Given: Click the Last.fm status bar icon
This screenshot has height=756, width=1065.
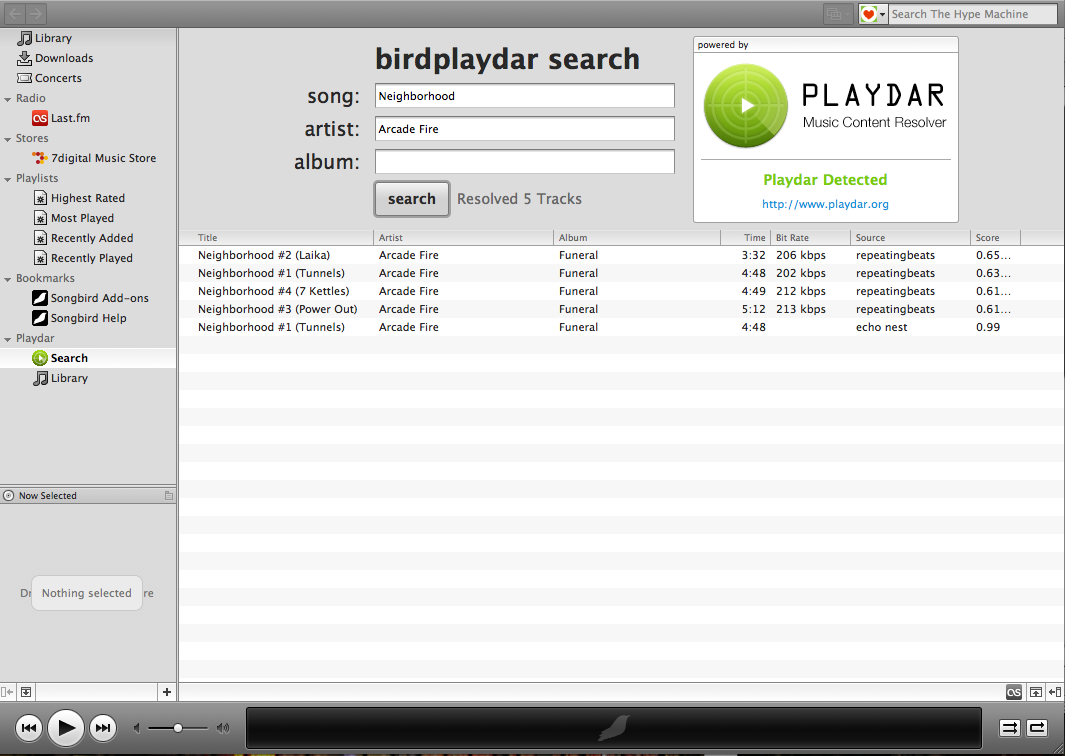Looking at the screenshot, I should [x=1013, y=692].
